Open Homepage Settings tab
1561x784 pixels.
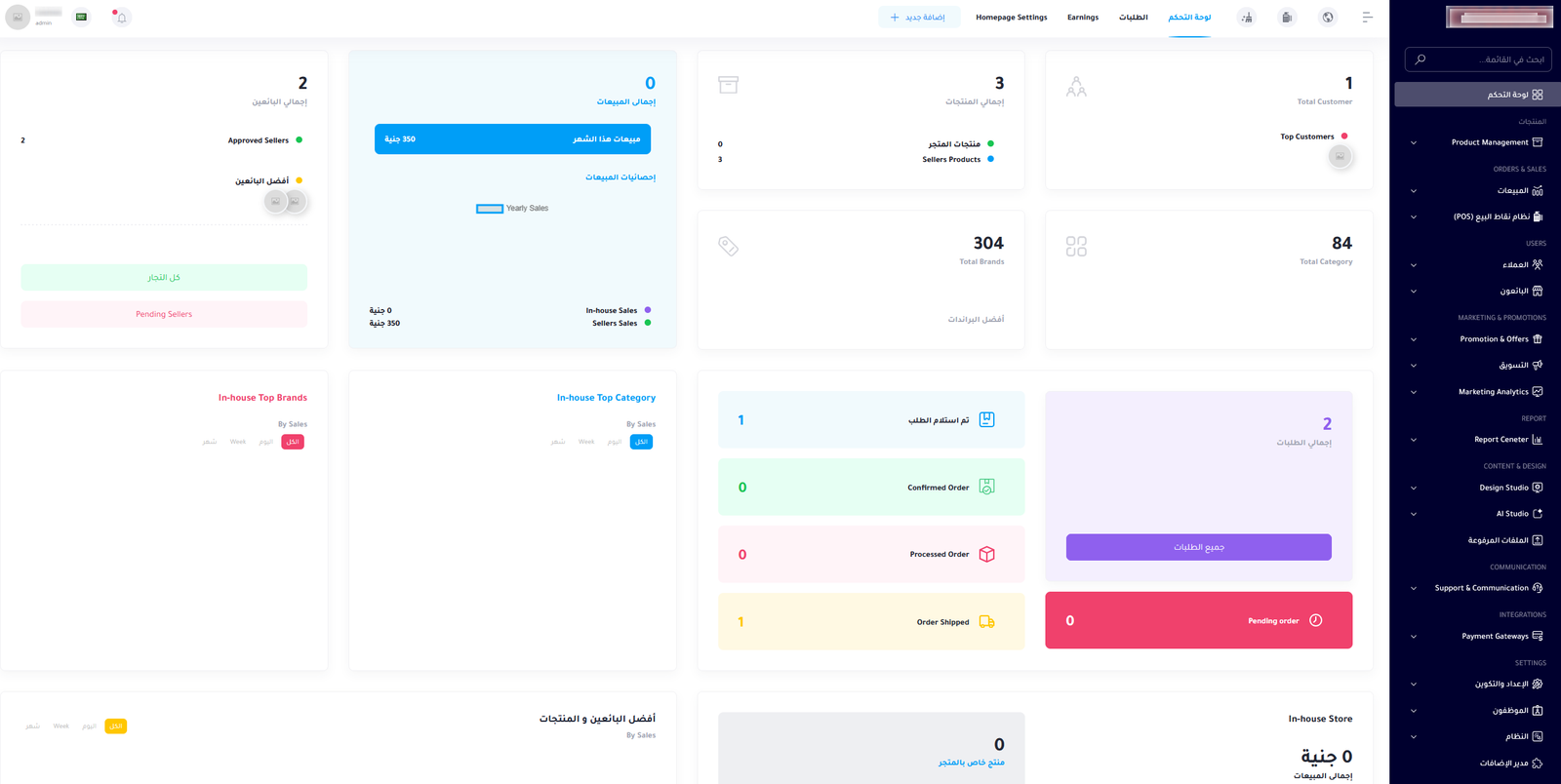[1012, 18]
